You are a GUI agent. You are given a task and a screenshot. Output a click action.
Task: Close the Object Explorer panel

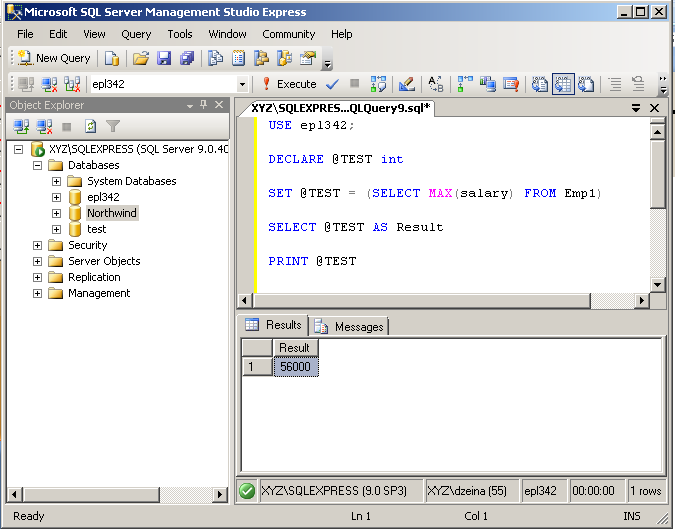(219, 105)
